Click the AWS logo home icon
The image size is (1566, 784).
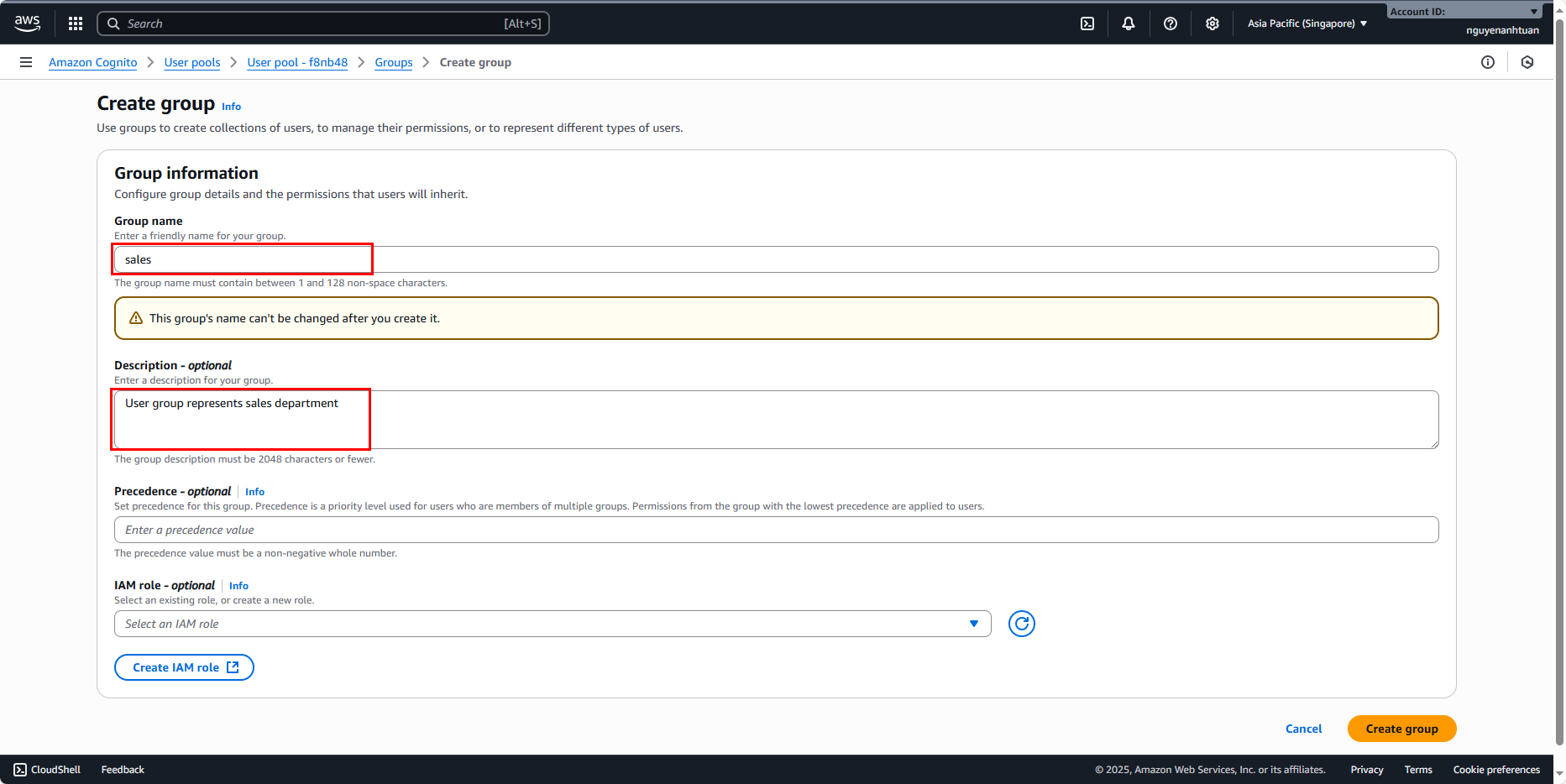27,24
